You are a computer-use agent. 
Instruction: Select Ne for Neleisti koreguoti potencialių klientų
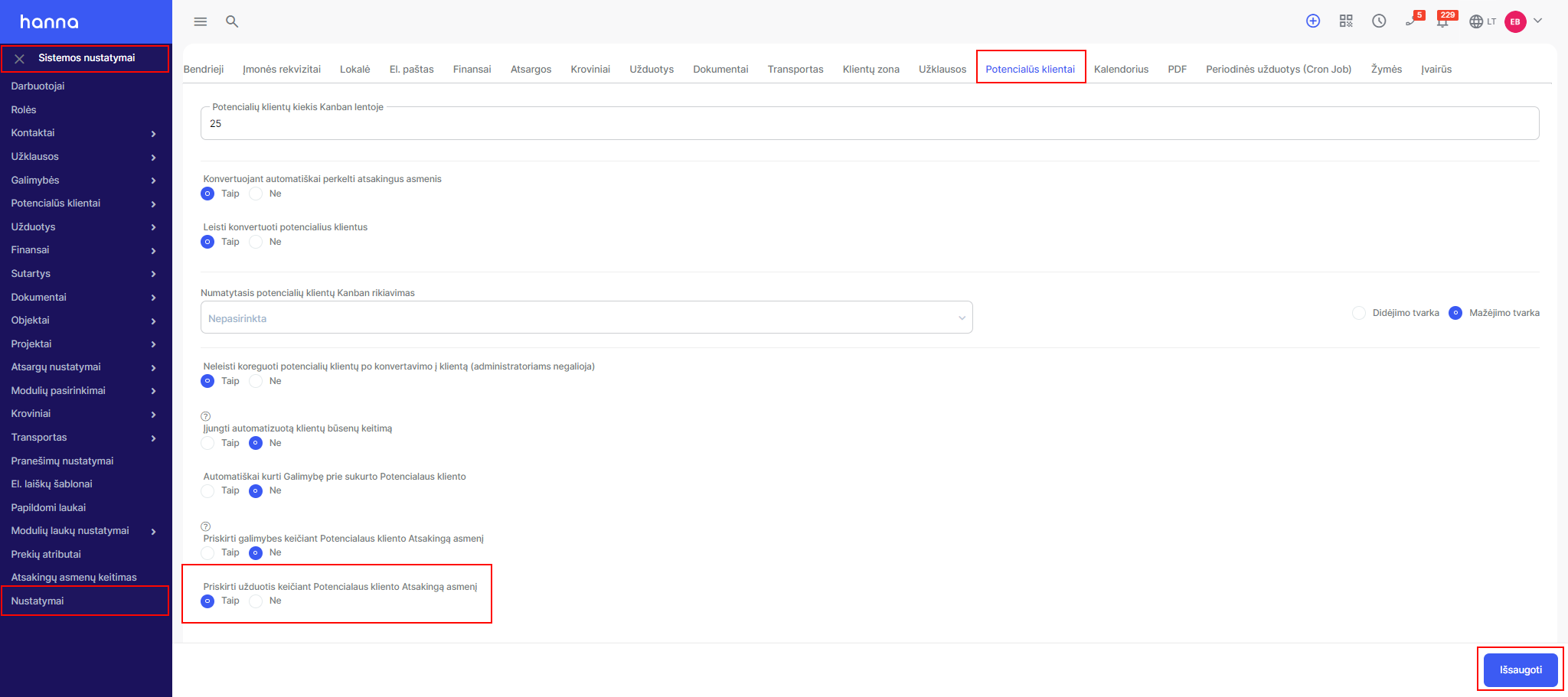click(256, 381)
